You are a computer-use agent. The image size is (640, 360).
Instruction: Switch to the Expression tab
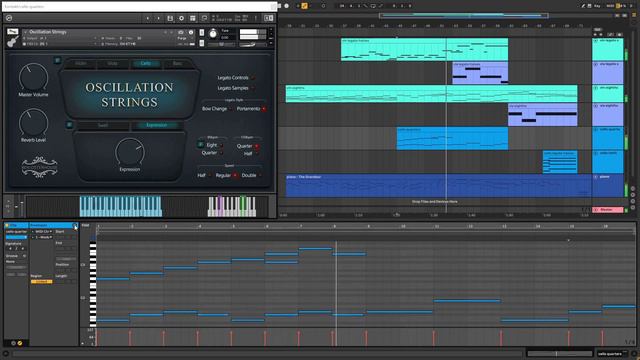point(156,125)
